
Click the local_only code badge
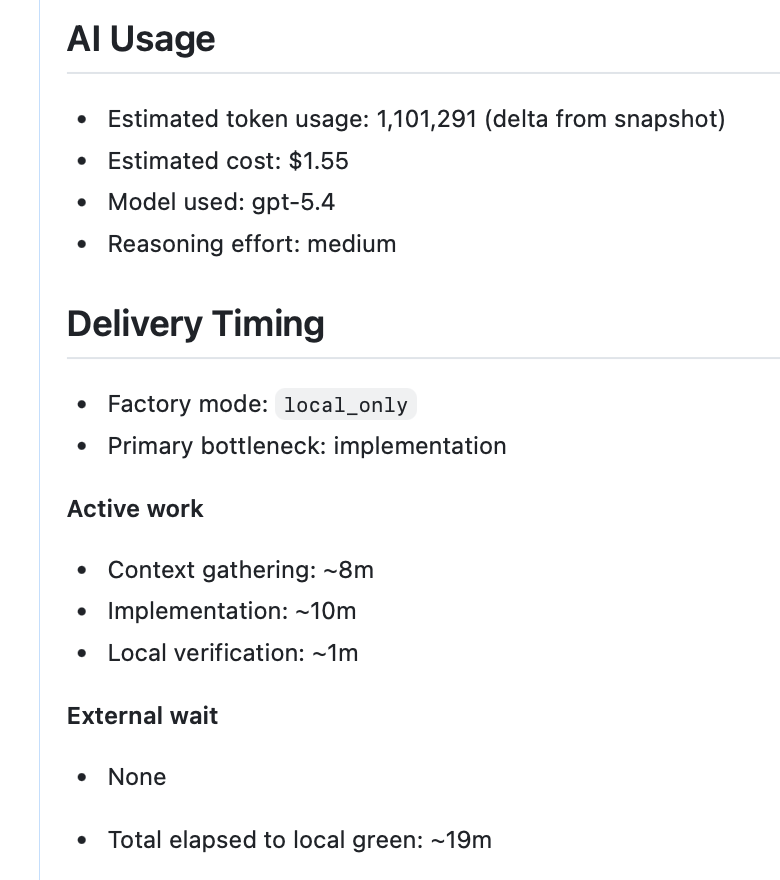[x=346, y=405]
